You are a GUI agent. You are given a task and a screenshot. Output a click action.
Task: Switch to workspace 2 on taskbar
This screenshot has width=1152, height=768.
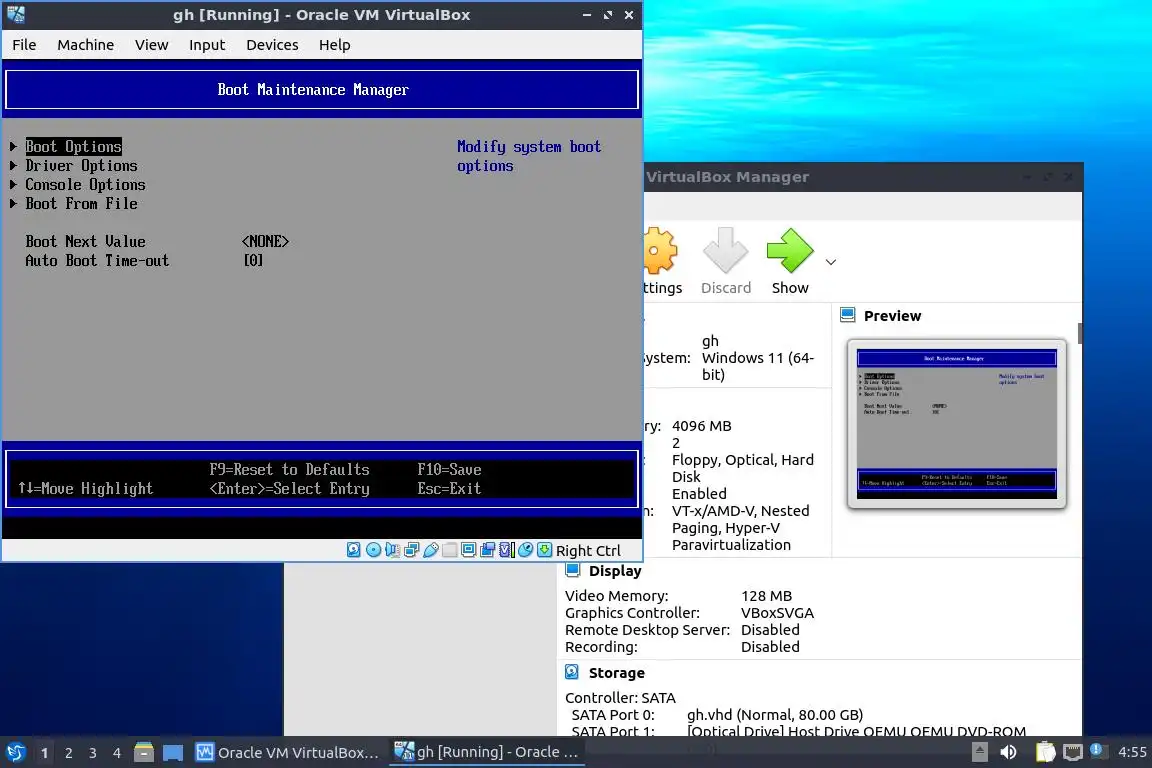(68, 753)
